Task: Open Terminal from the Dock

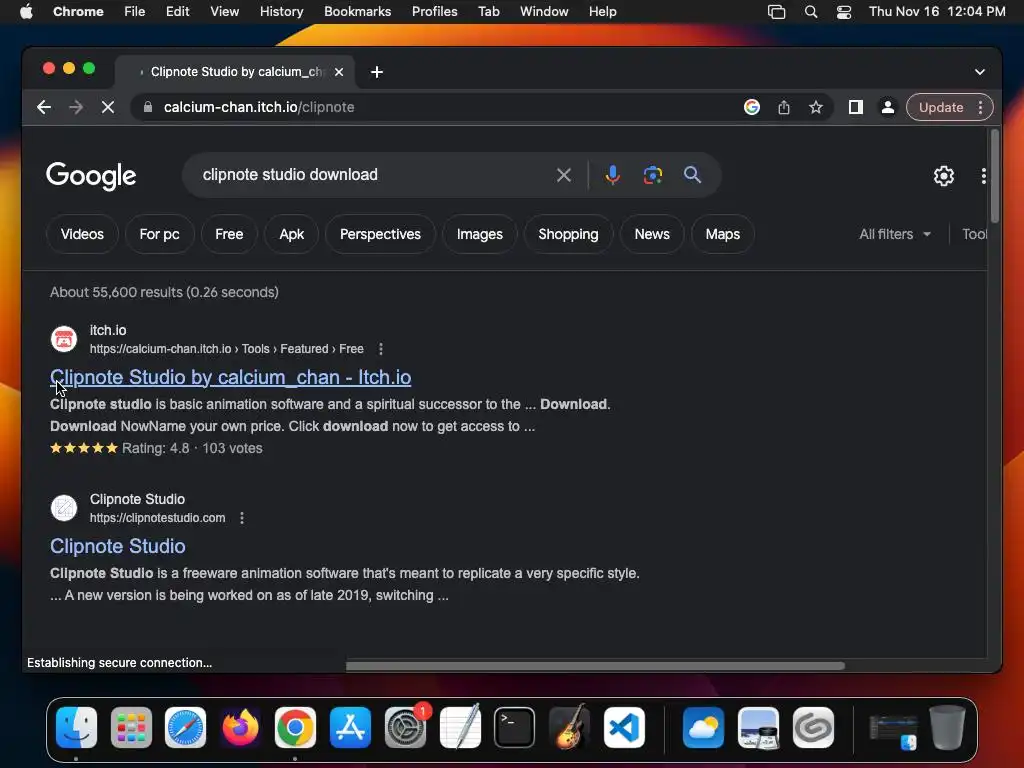Action: point(514,727)
